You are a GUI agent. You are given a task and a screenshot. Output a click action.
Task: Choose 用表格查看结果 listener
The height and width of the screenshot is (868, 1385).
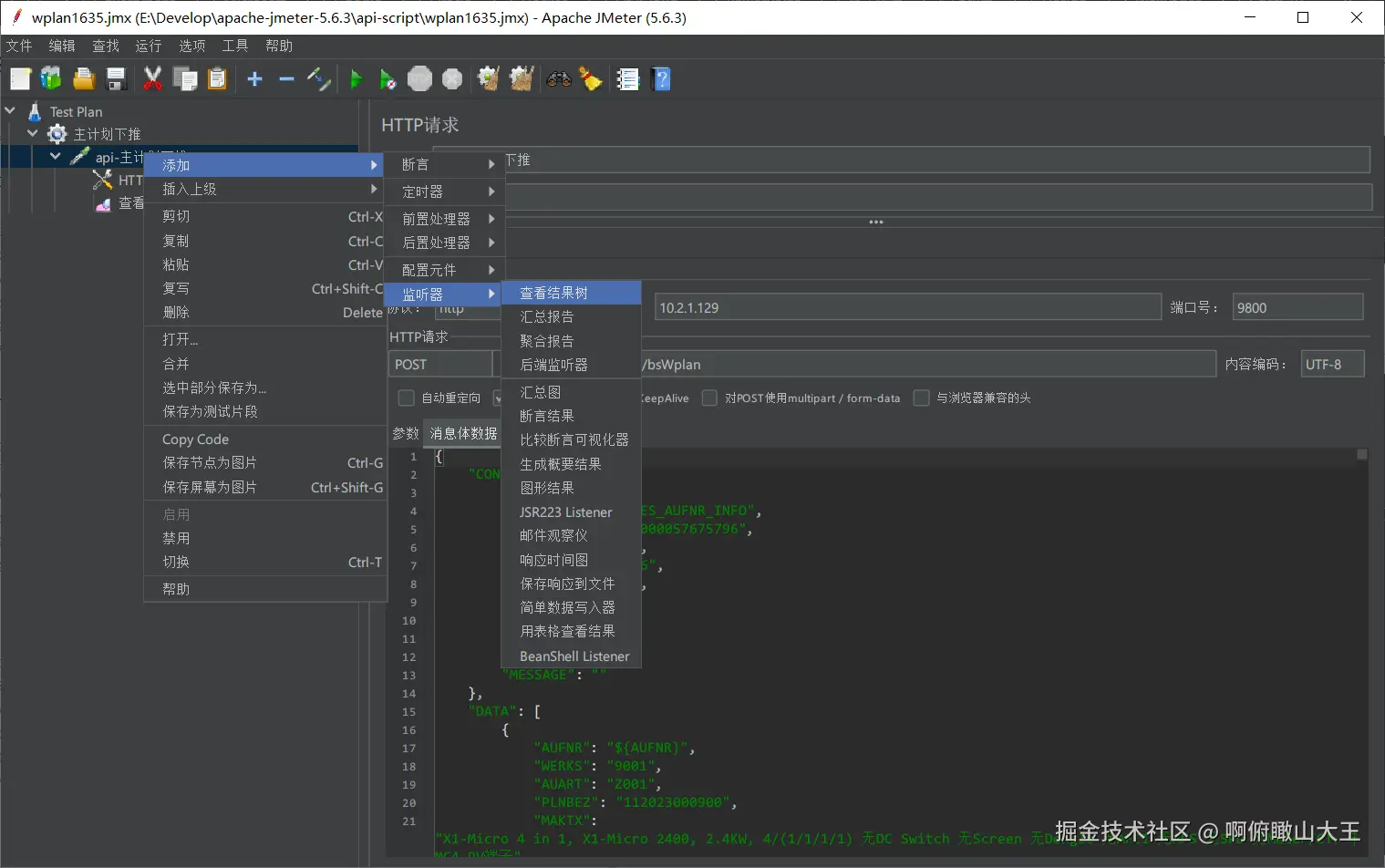[x=572, y=631]
